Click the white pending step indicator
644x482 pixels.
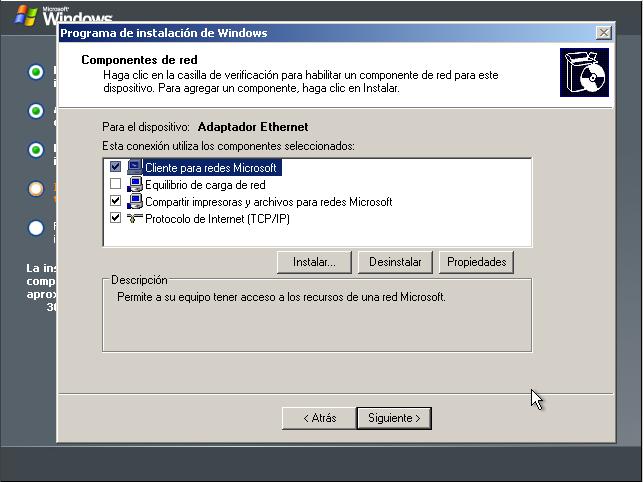point(36,228)
